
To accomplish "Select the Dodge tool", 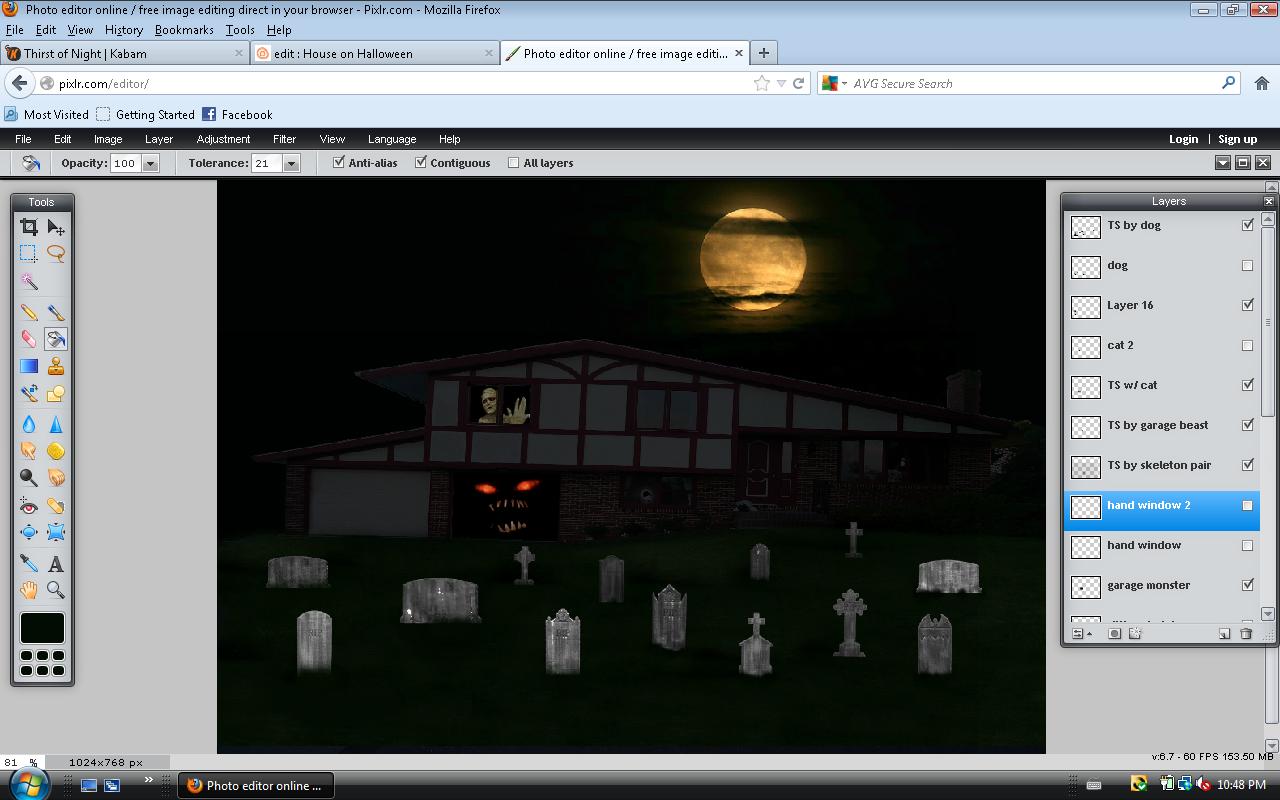I will point(29,478).
